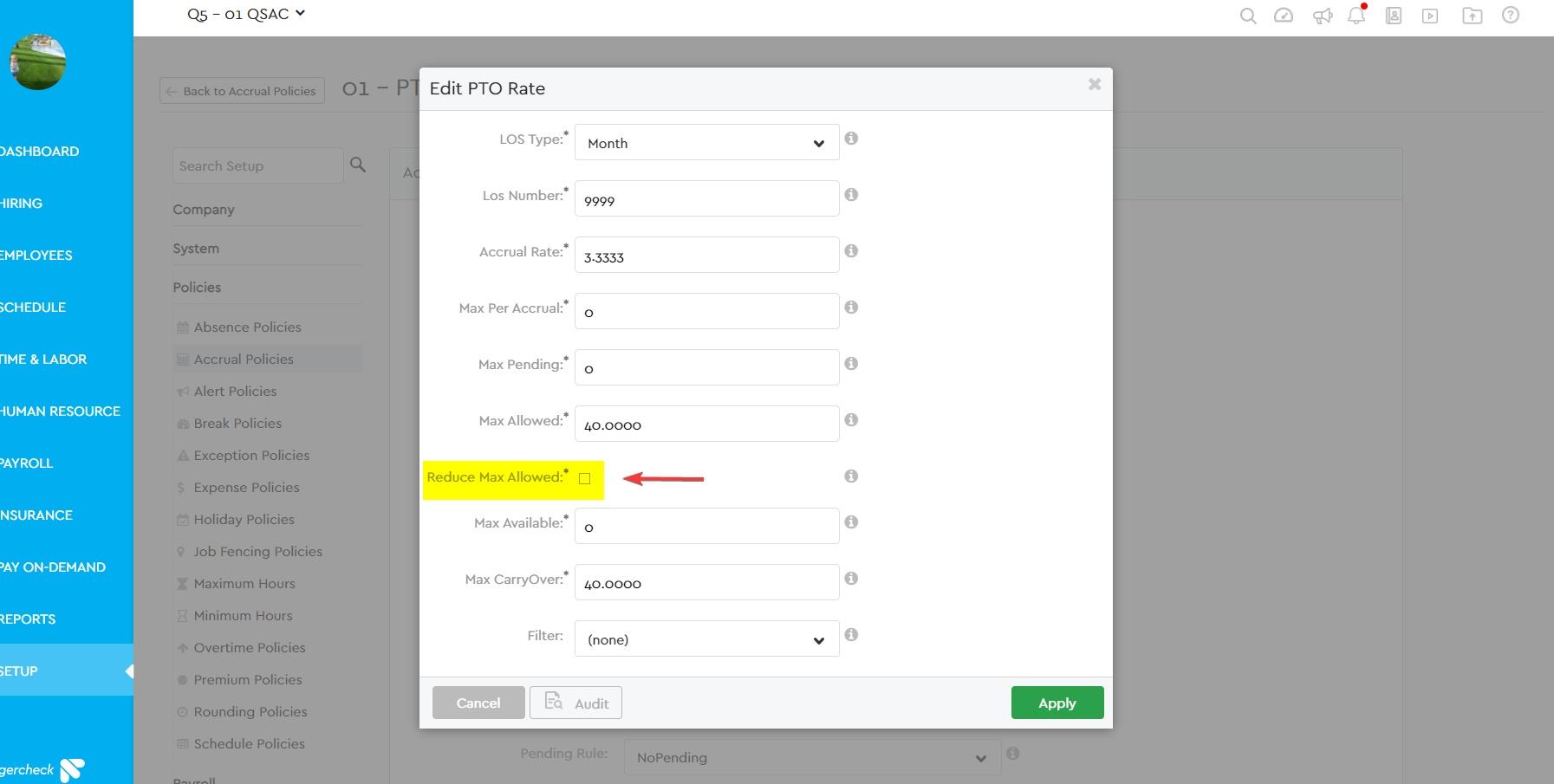The image size is (1554, 784).
Task: Close the Edit PTO Rate dialog
Action: [x=1095, y=84]
